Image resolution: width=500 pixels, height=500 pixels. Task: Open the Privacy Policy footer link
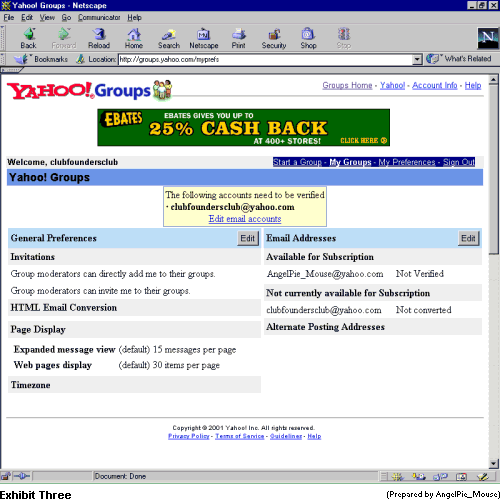pos(189,436)
